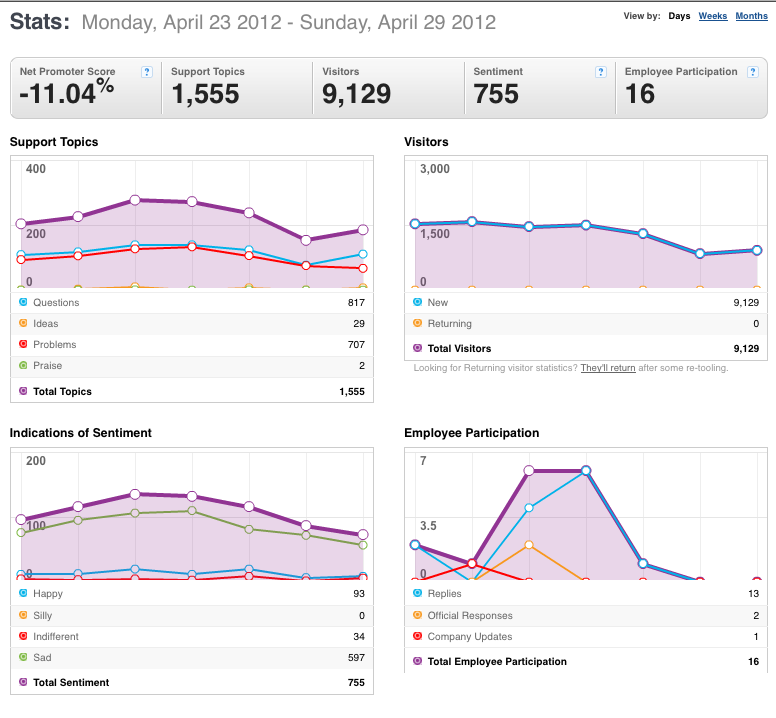Click the green Sad legend marker
The height and width of the screenshot is (718, 776).
[x=23, y=657]
